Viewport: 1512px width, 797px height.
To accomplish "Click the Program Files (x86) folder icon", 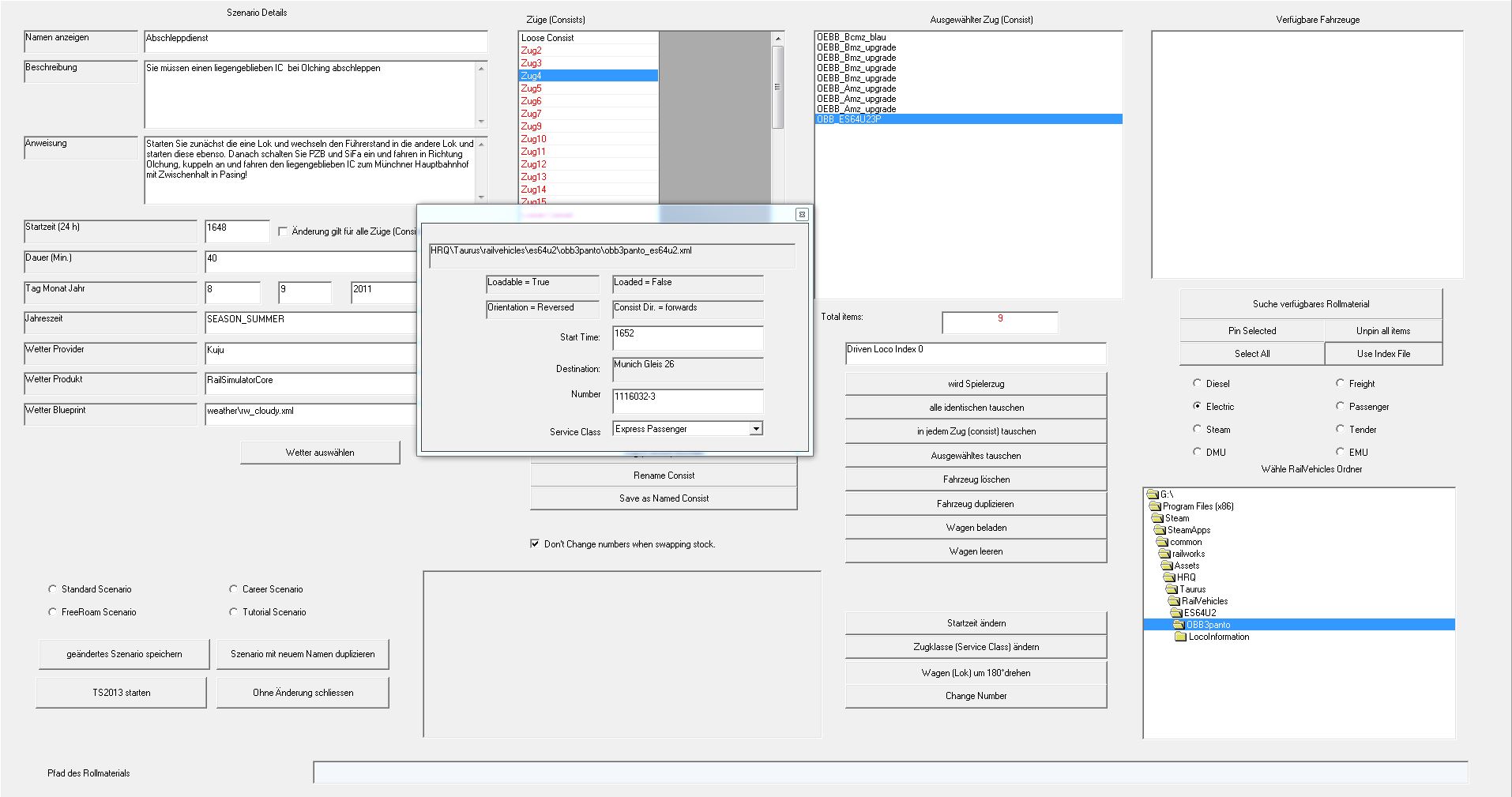I will click(x=1155, y=506).
